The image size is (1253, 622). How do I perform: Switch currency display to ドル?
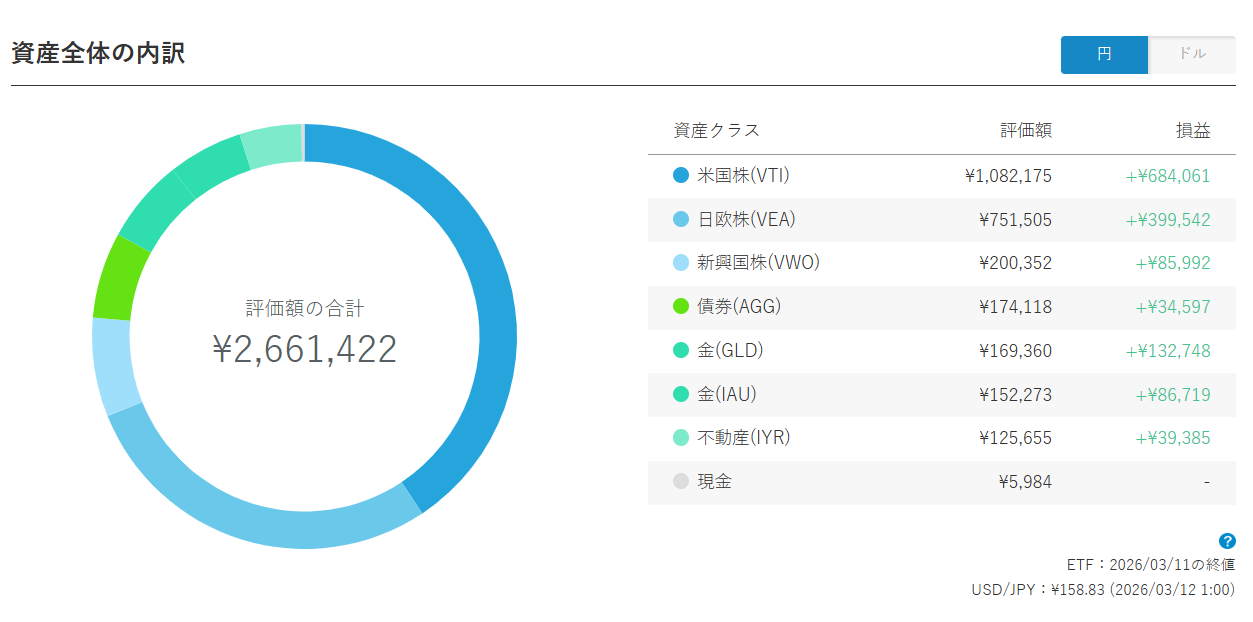(x=1192, y=55)
